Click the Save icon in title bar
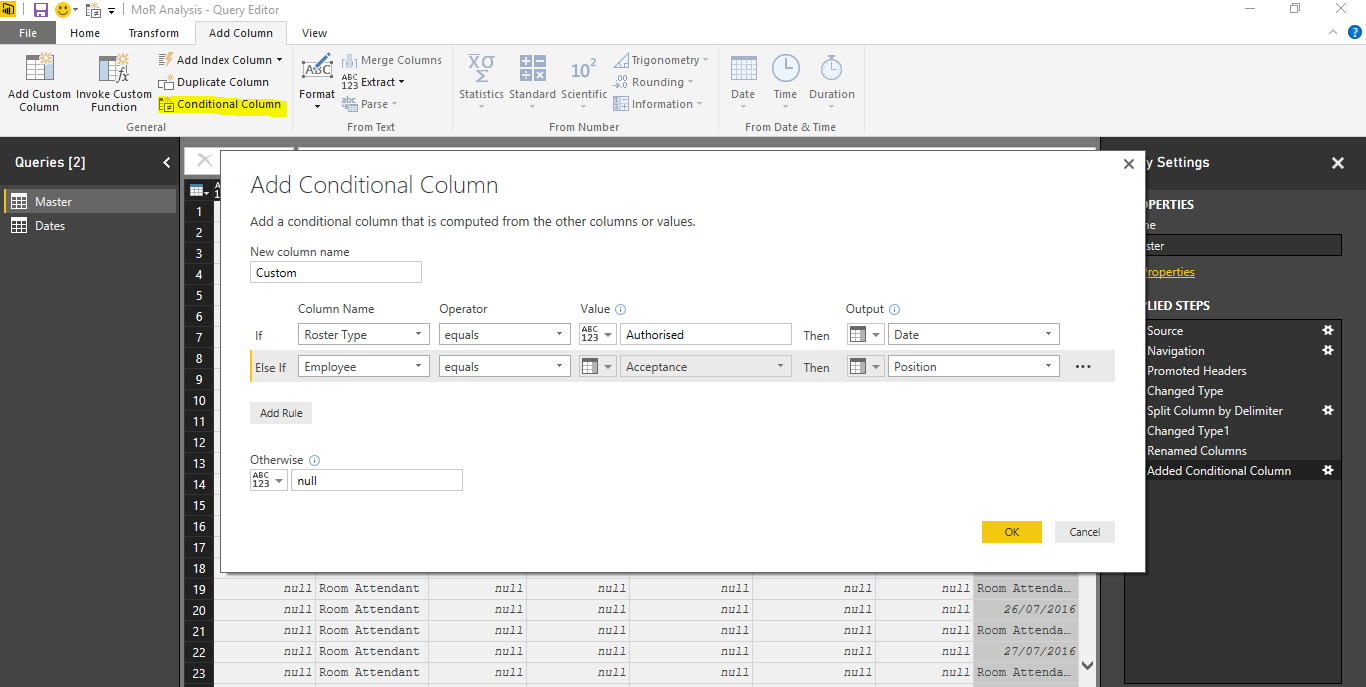 point(41,10)
